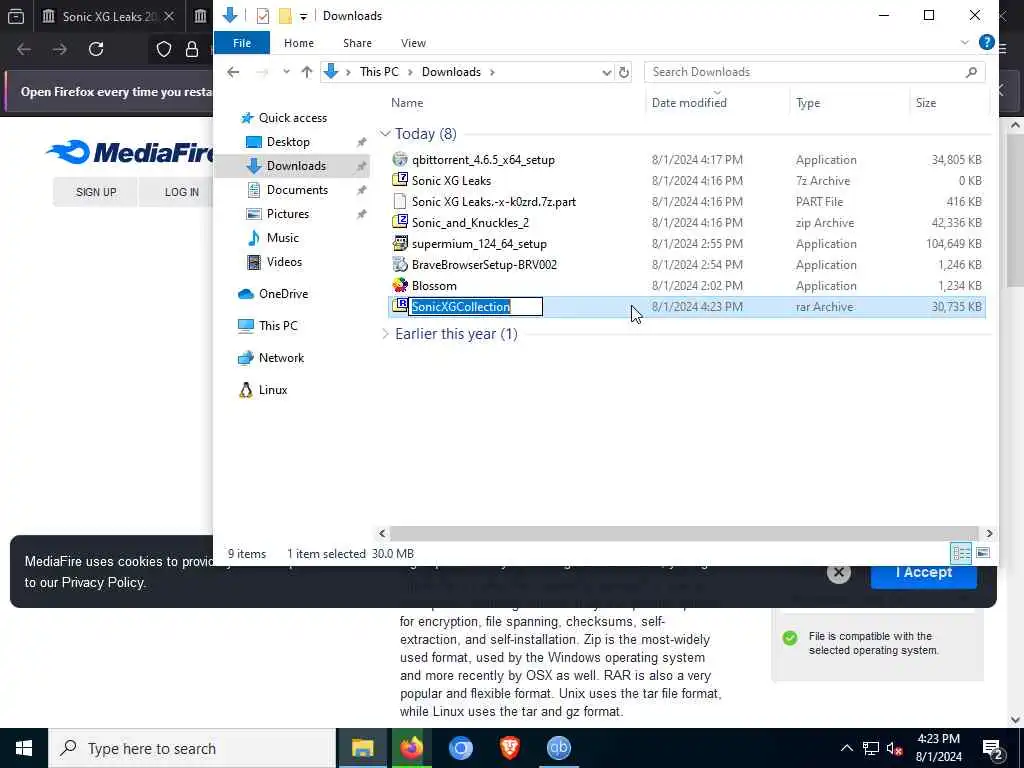Click the SonicXGCollection rename text box
1024x768 pixels.
point(475,306)
